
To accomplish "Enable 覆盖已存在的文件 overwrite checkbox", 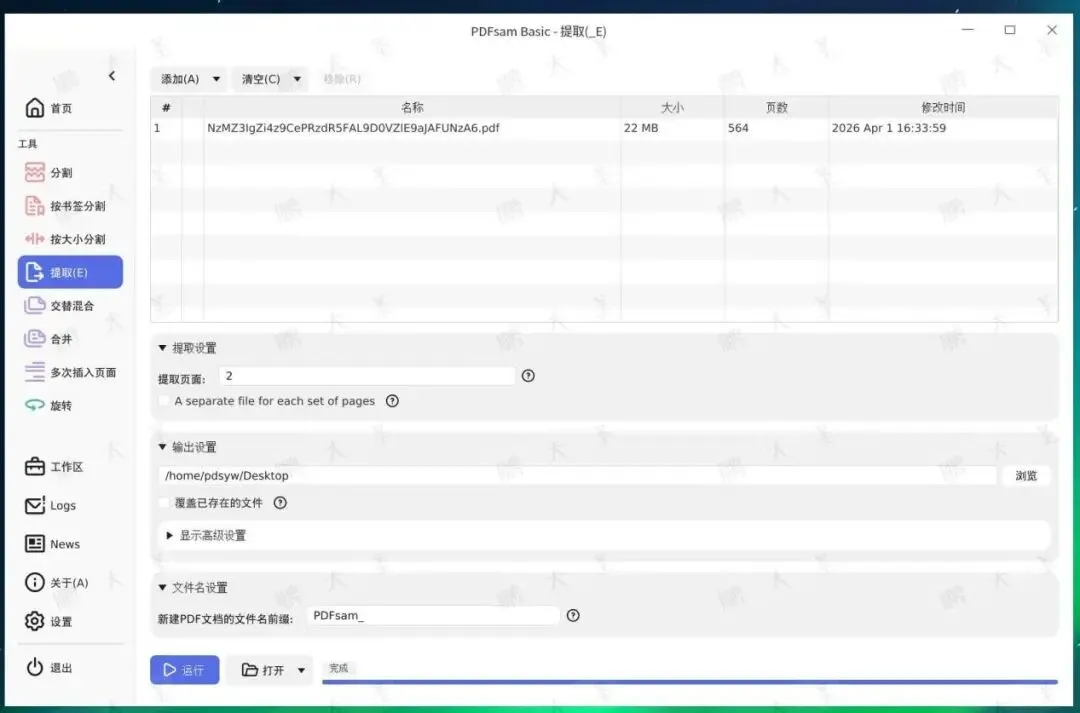I will [x=163, y=502].
